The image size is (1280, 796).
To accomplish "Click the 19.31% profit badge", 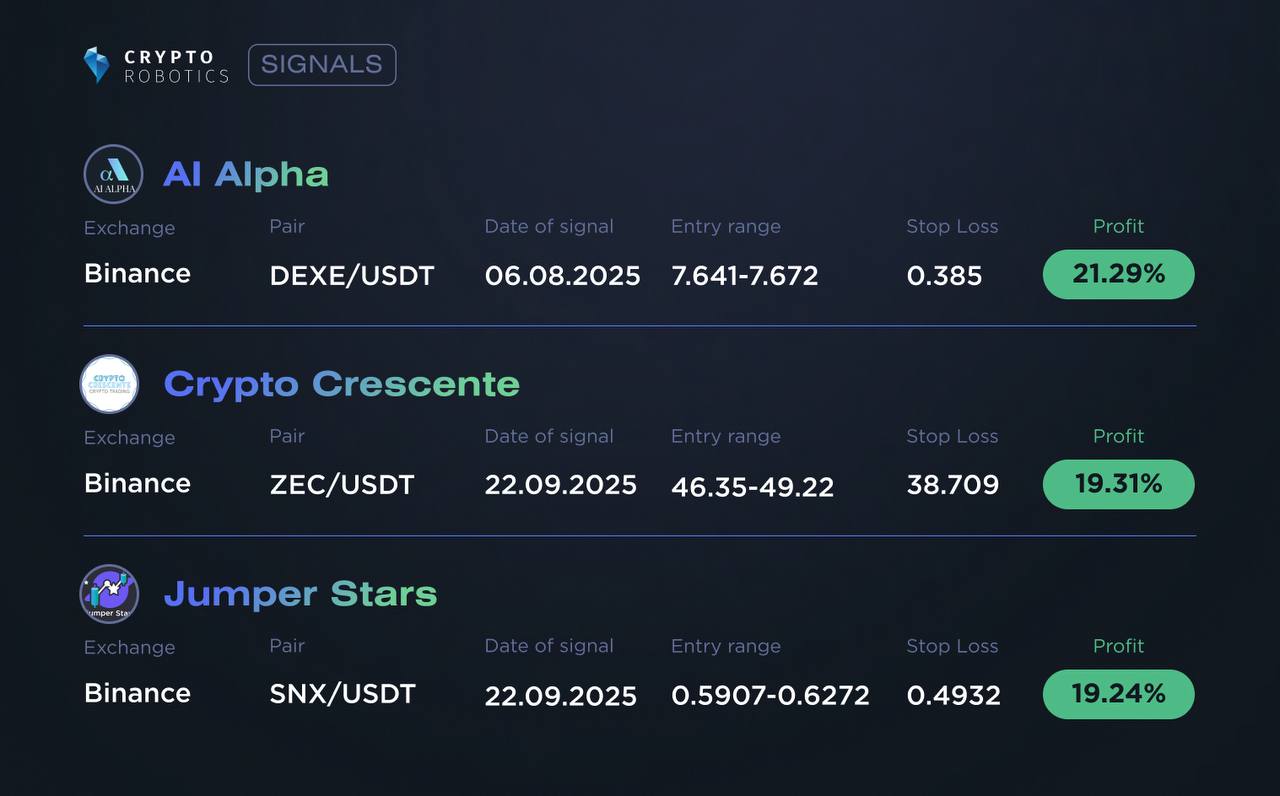I will coord(1118,484).
